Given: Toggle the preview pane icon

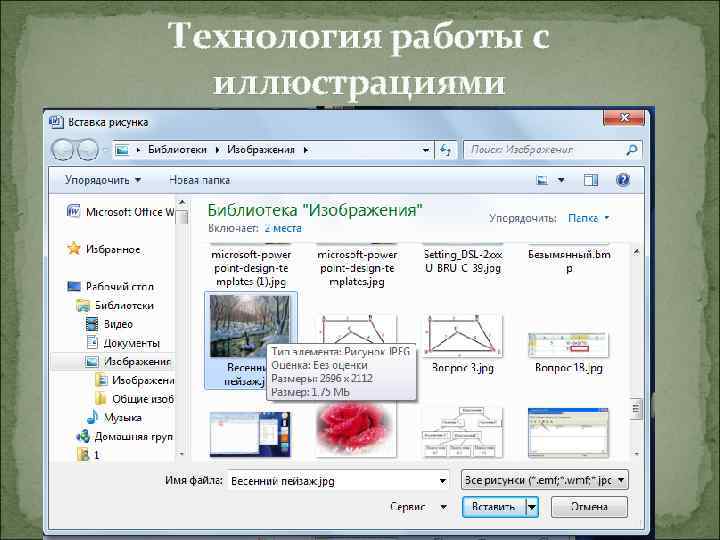Looking at the screenshot, I should point(591,180).
